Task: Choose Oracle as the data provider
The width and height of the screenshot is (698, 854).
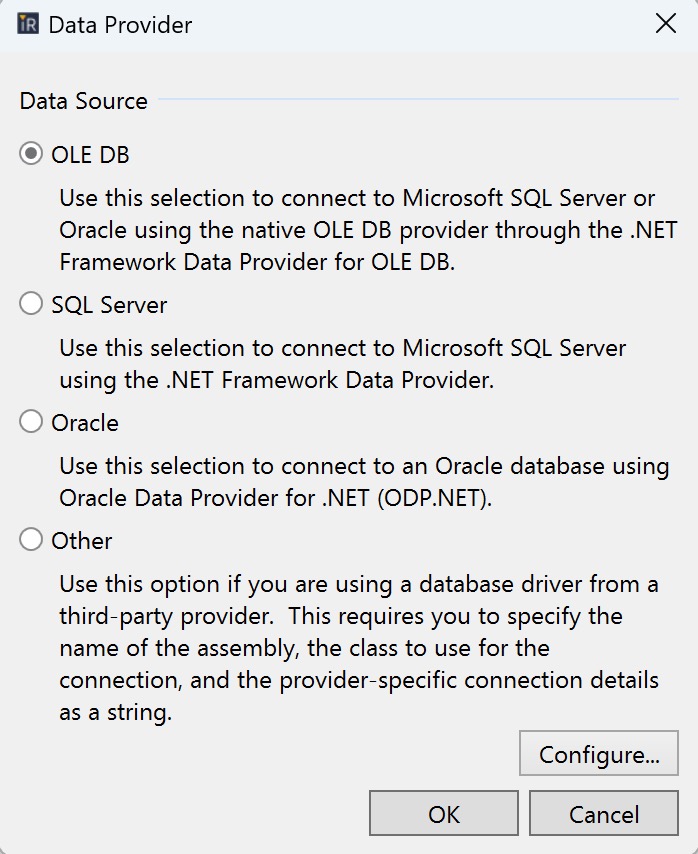Action: pyautogui.click(x=30, y=422)
